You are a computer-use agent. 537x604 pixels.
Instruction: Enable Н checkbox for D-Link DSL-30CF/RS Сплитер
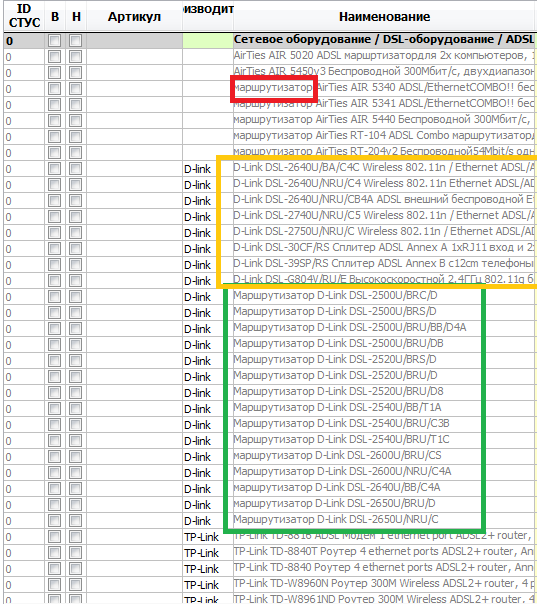click(x=76, y=249)
